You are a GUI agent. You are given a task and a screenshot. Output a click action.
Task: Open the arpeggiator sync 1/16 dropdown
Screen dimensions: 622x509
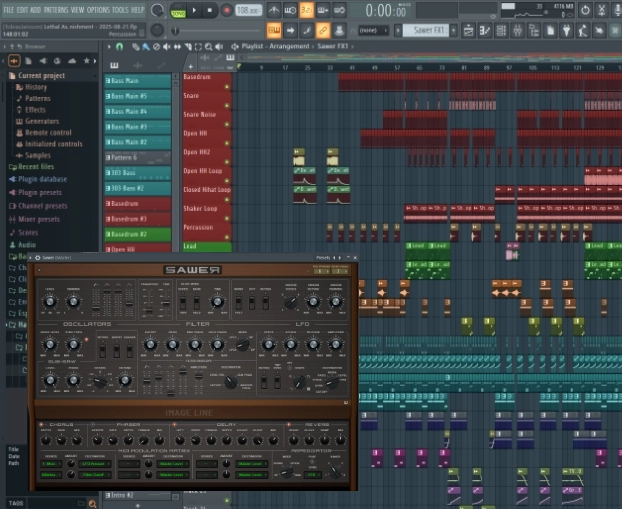pos(313,474)
